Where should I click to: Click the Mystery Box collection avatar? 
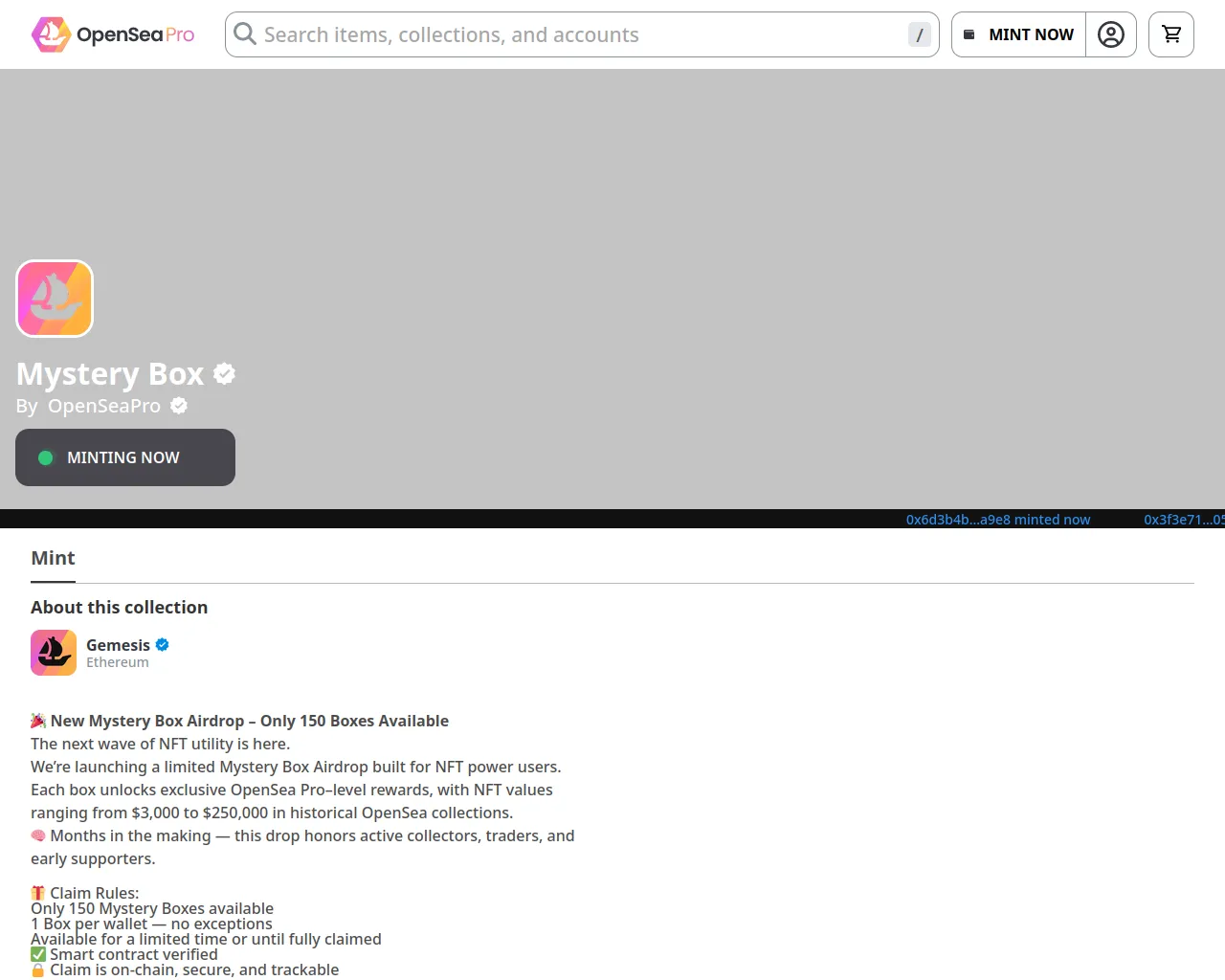[x=55, y=298]
